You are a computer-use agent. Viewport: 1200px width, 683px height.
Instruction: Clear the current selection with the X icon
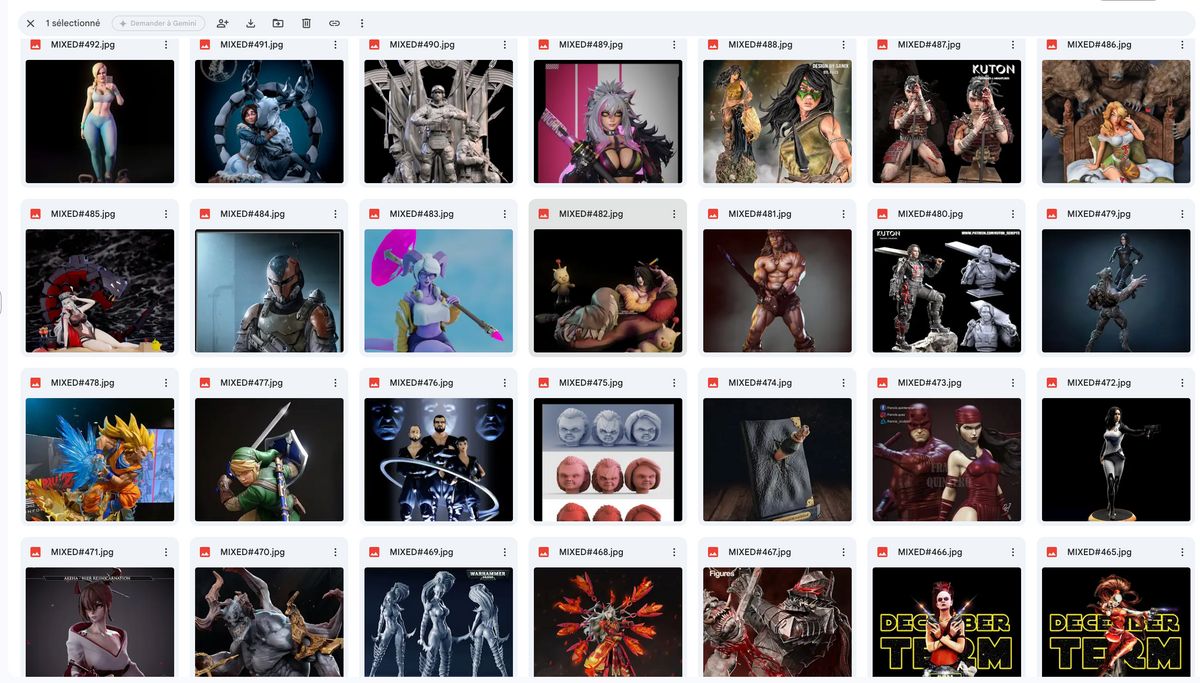point(31,23)
